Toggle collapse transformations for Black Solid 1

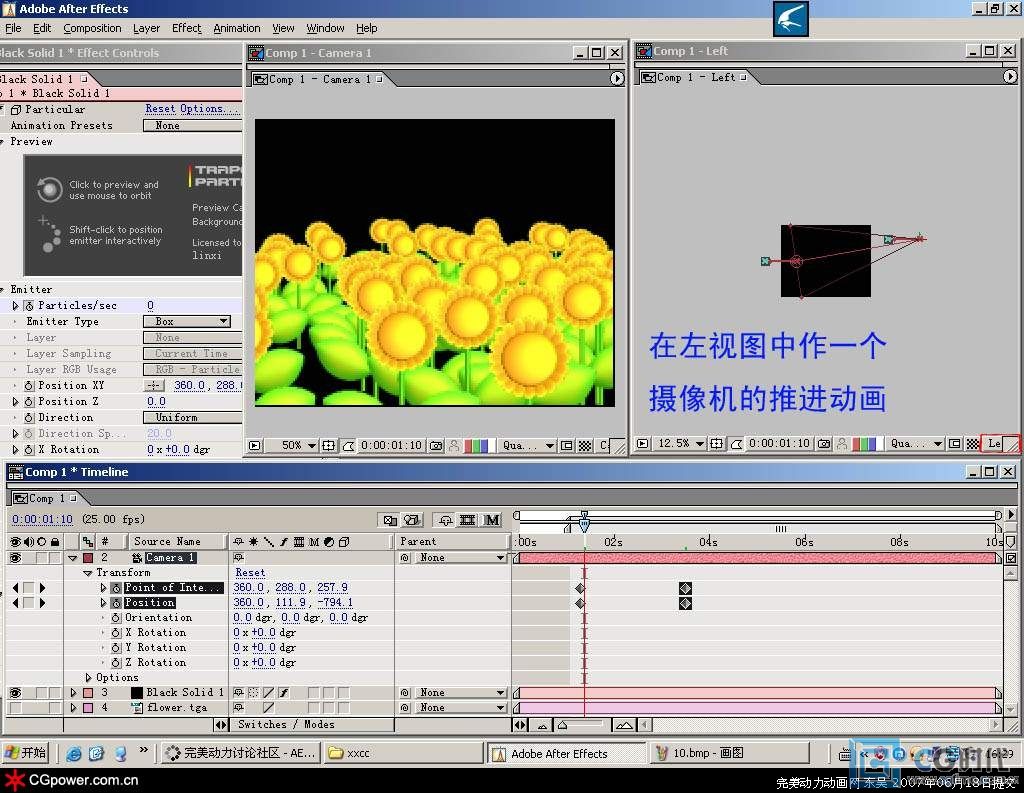[x=253, y=692]
